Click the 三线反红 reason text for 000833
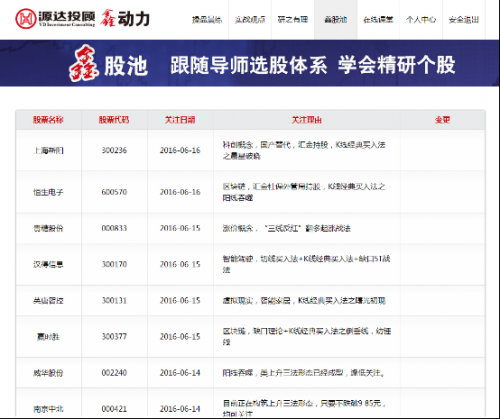This screenshot has height=419, width=500. click(x=287, y=228)
